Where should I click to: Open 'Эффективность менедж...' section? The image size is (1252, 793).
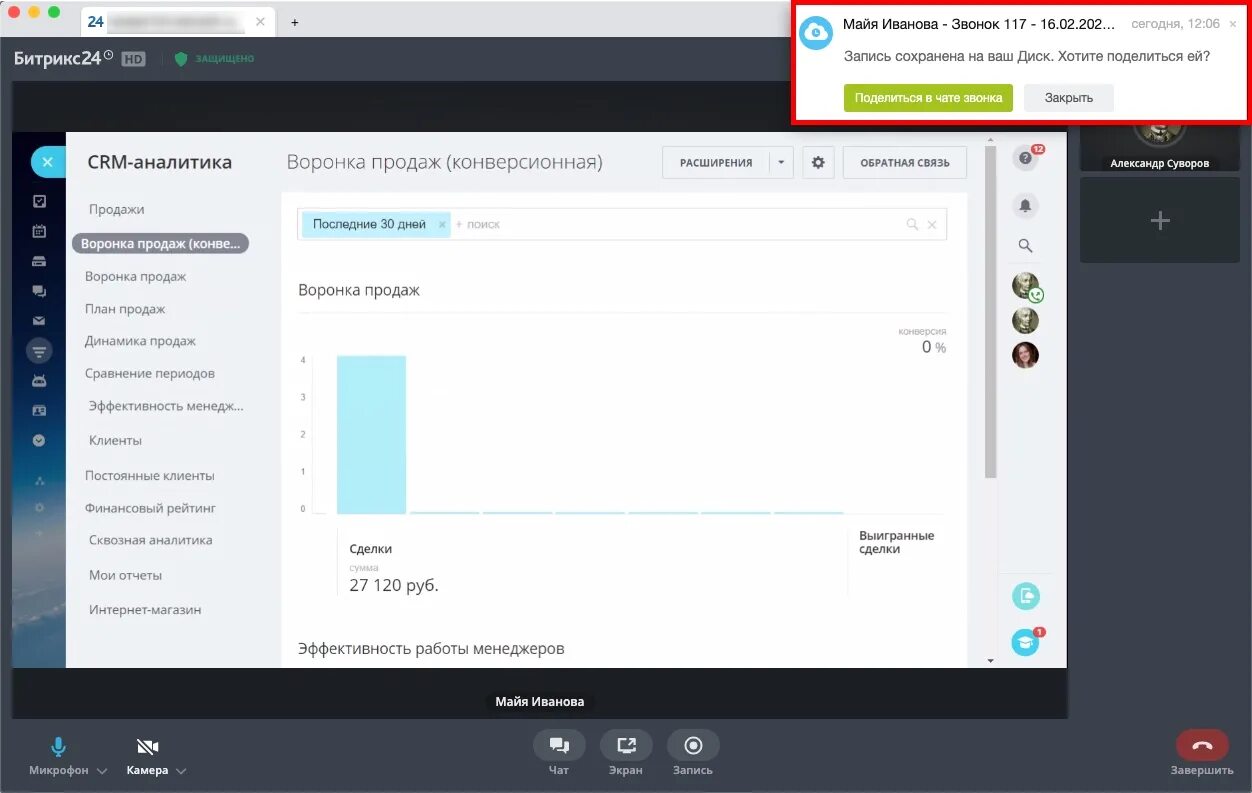coord(166,406)
